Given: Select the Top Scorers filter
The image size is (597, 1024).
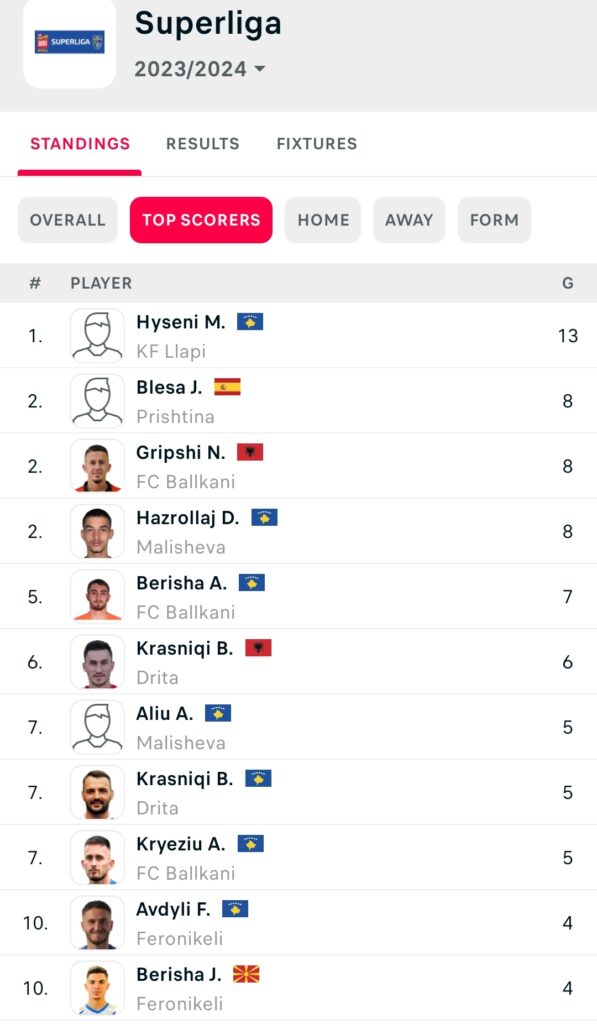Looking at the screenshot, I should pos(201,220).
